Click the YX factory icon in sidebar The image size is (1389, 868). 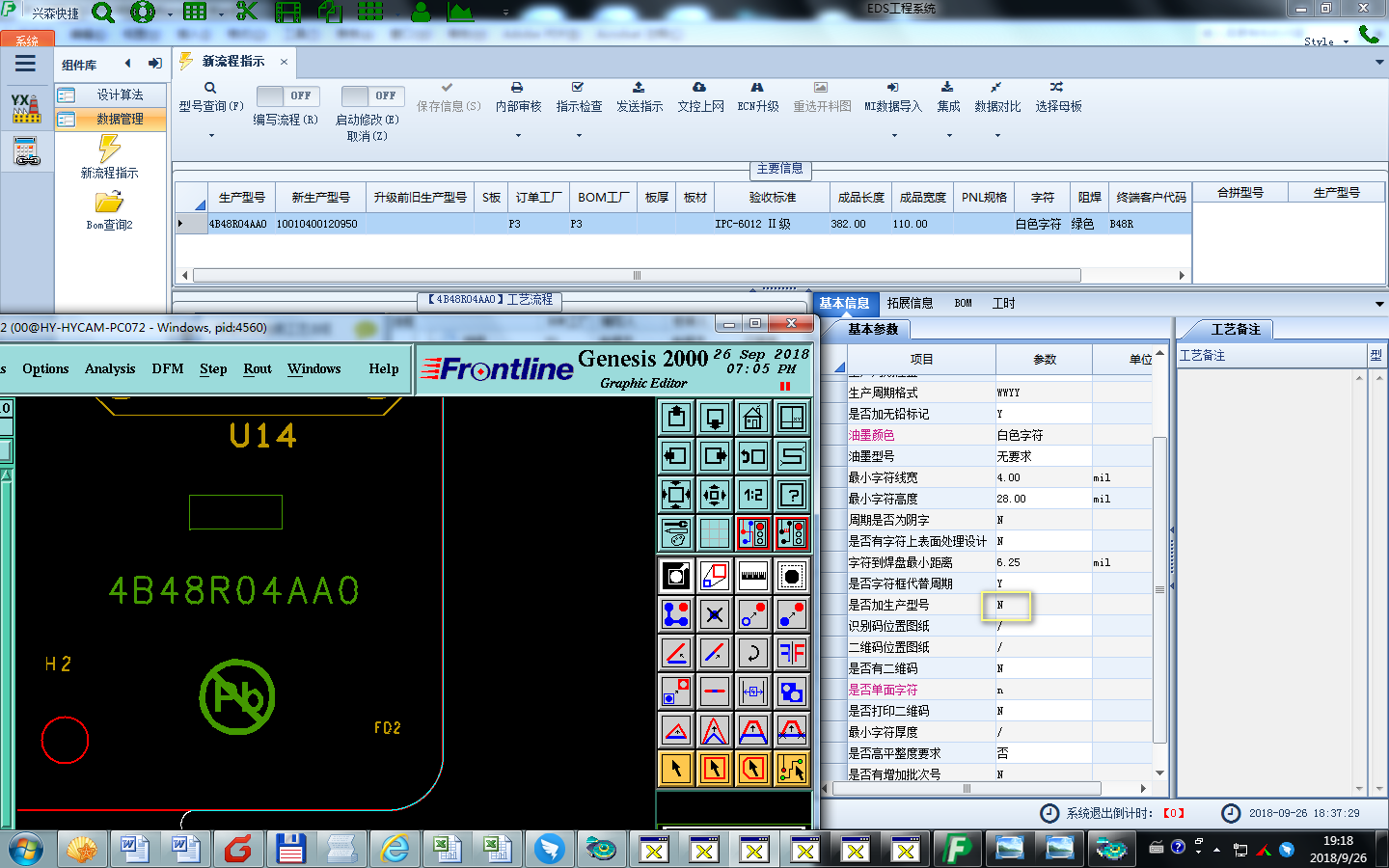pyautogui.click(x=26, y=108)
